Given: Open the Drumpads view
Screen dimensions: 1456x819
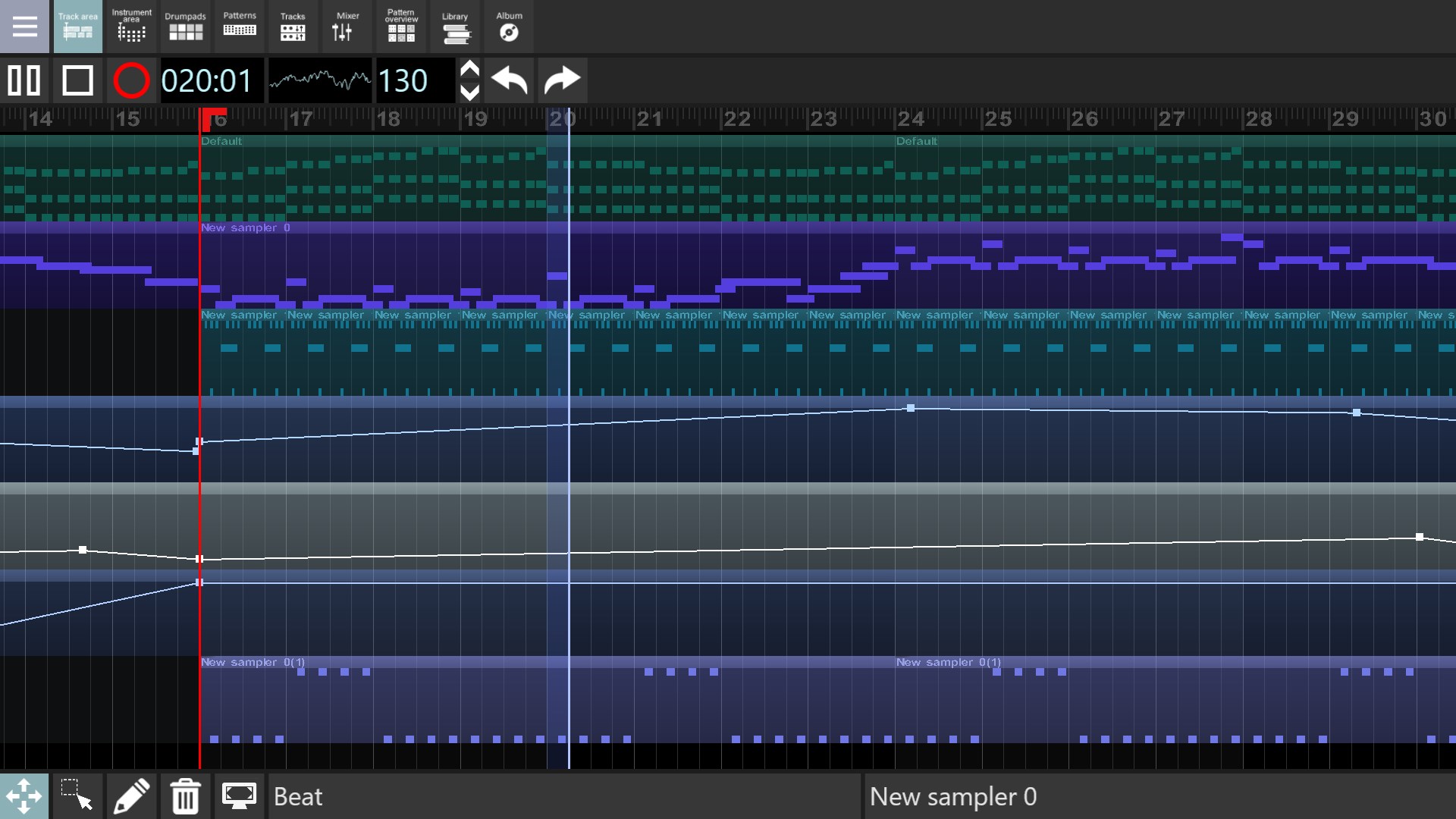Looking at the screenshot, I should (185, 27).
